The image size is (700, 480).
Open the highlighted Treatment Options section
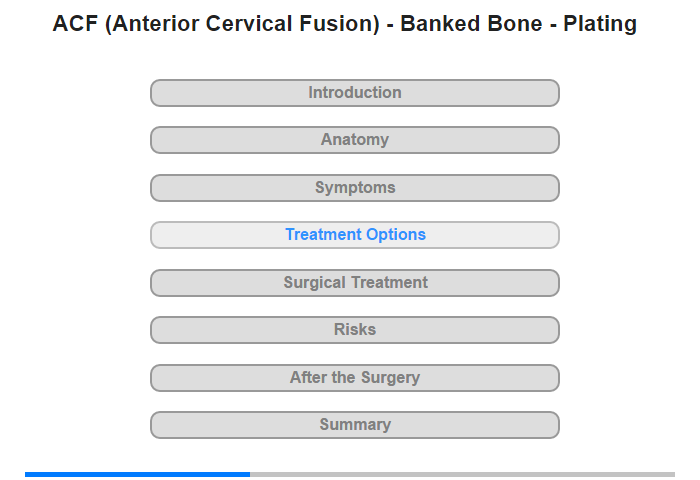pos(354,235)
